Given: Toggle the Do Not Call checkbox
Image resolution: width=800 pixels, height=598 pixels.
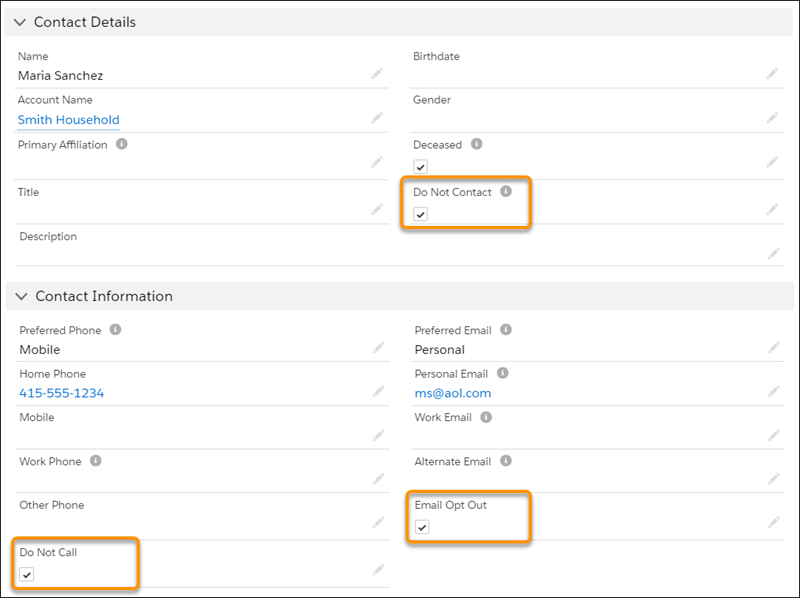Looking at the screenshot, I should click(x=27, y=574).
